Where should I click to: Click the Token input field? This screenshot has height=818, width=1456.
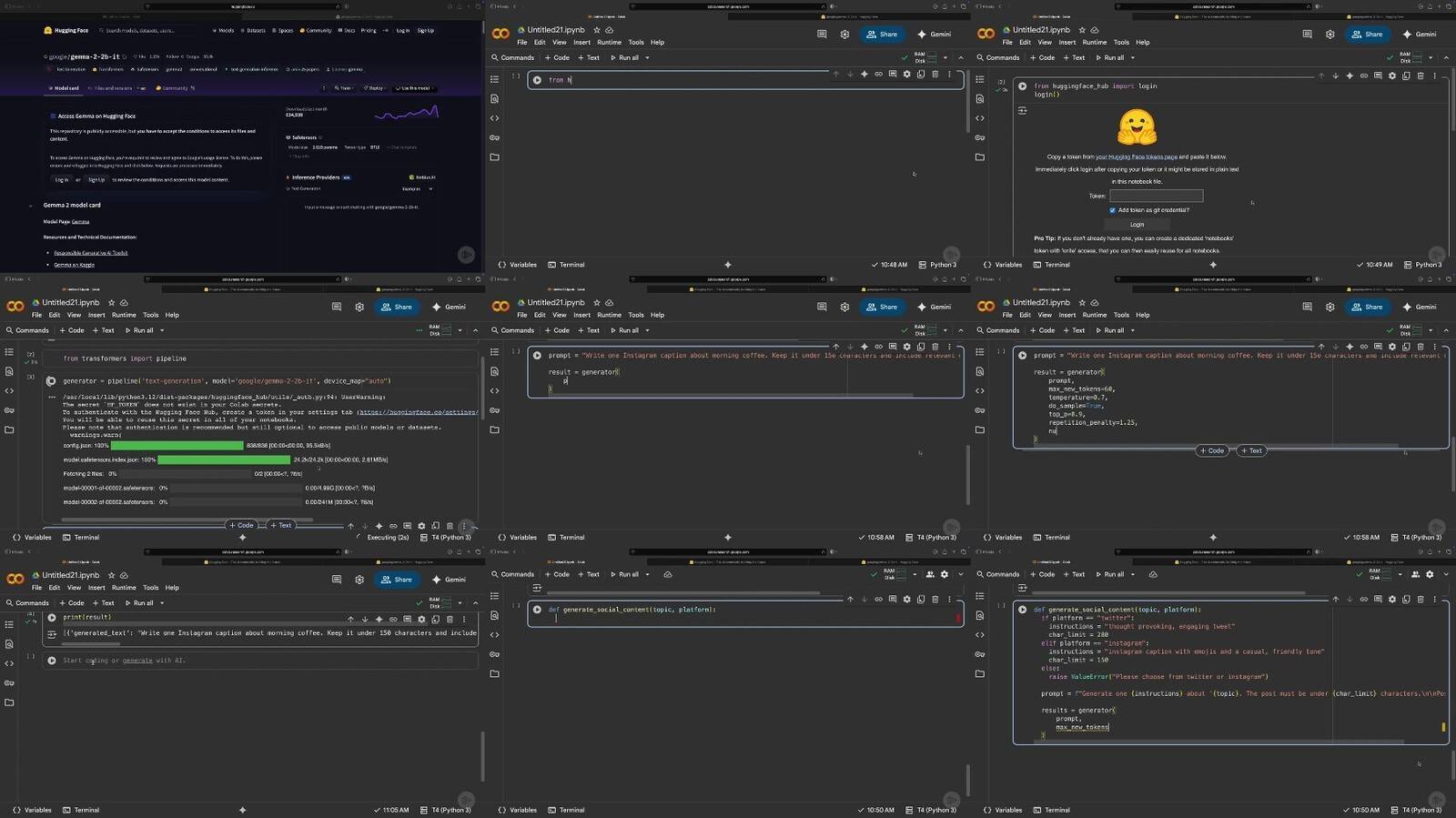(x=1156, y=196)
